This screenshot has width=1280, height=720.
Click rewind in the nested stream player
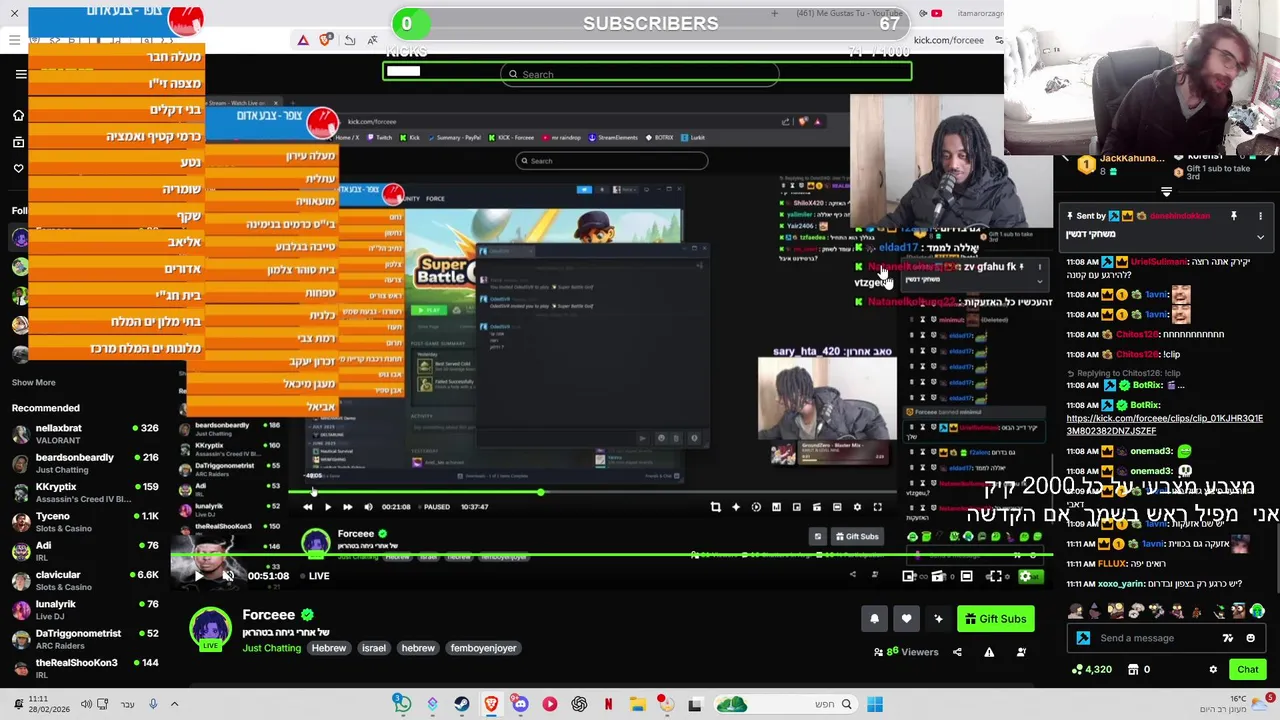click(307, 507)
